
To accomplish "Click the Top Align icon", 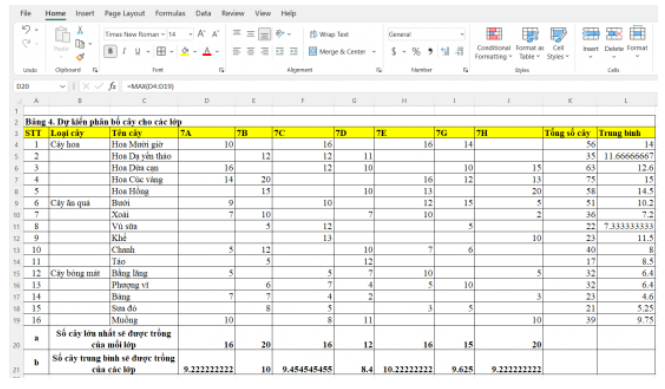I will tap(237, 34).
